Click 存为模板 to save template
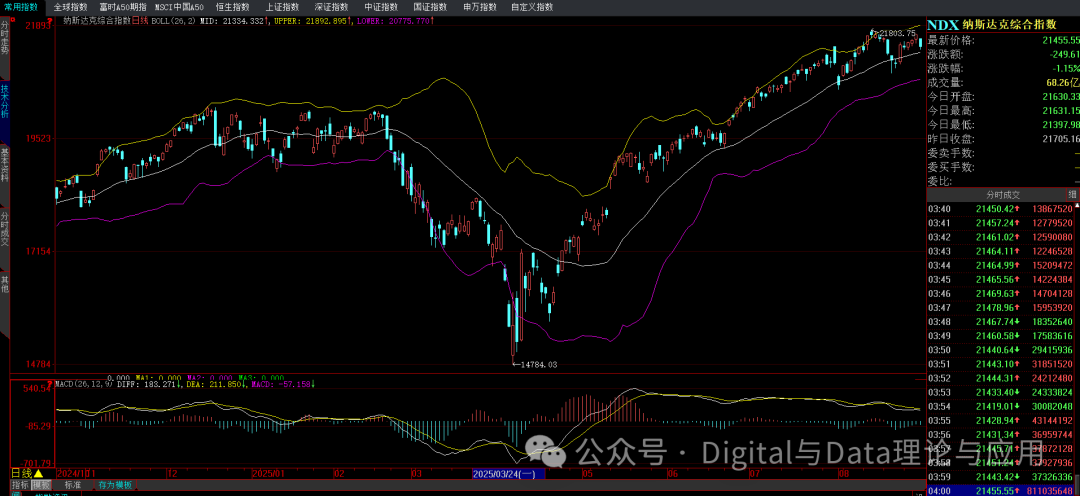Screen dimensions: 1080x496 (115, 485)
